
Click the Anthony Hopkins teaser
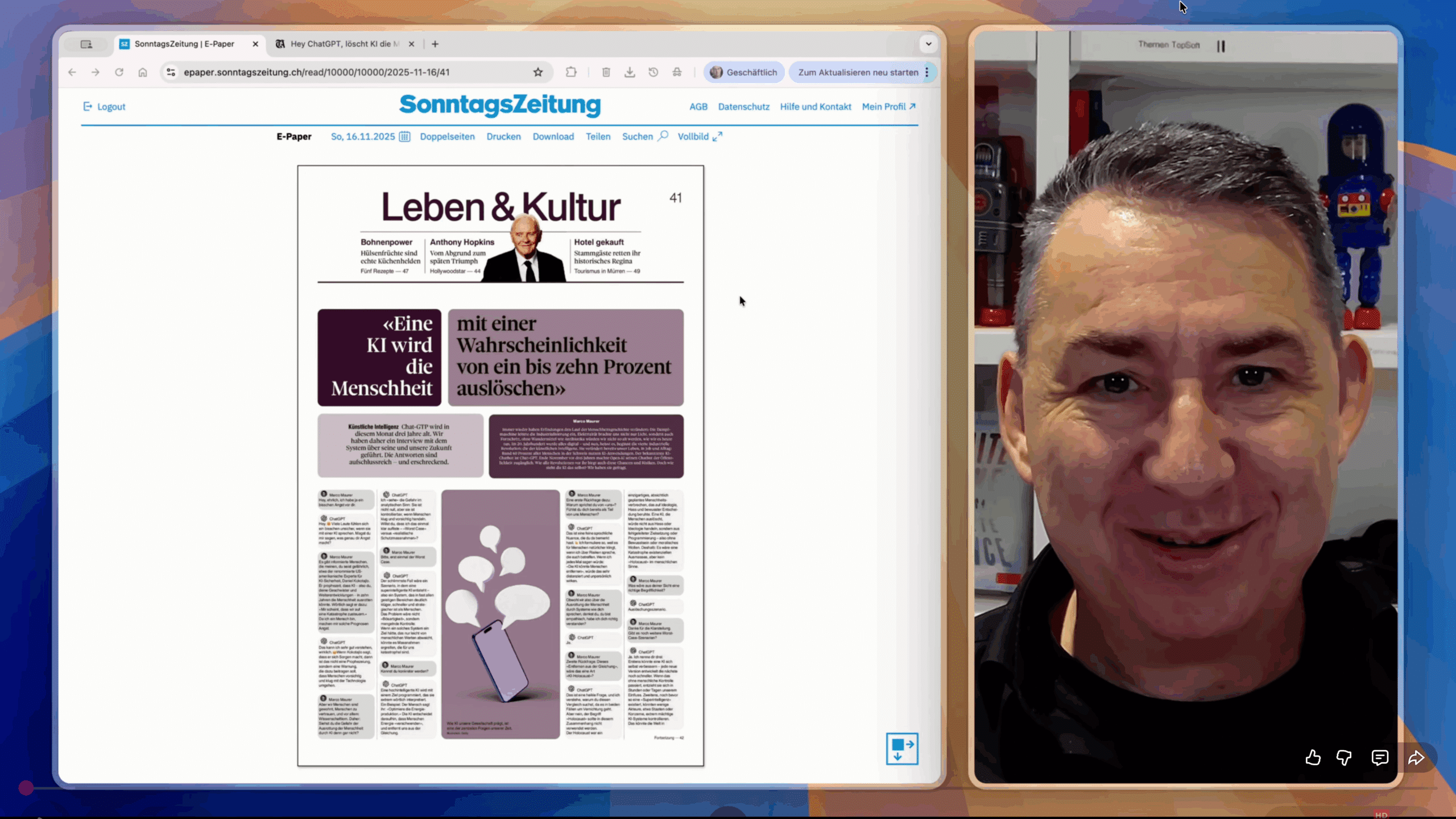pos(462,257)
